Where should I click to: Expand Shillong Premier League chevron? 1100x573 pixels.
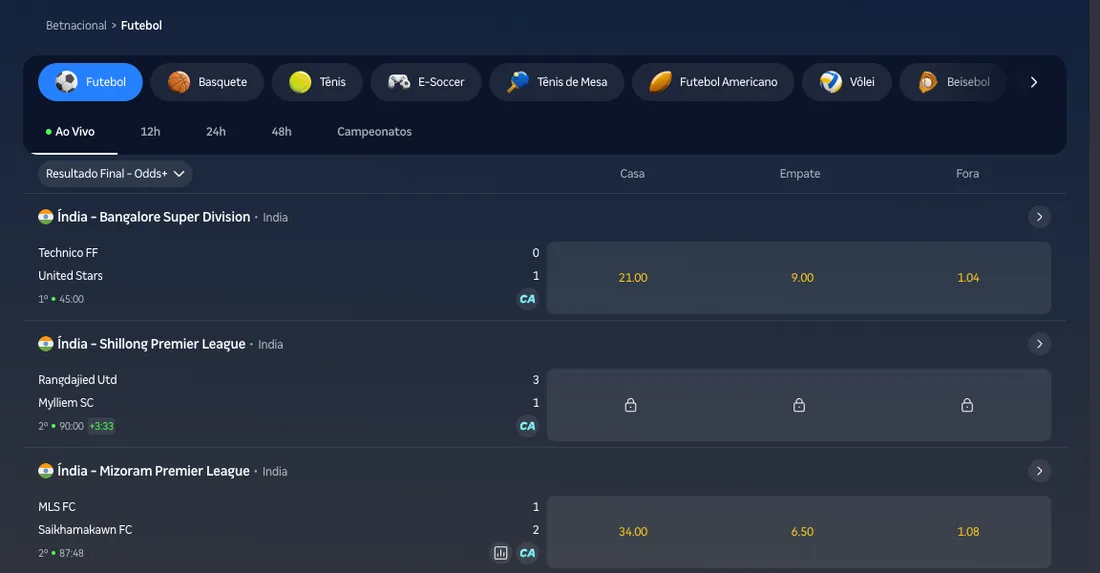(x=1039, y=344)
